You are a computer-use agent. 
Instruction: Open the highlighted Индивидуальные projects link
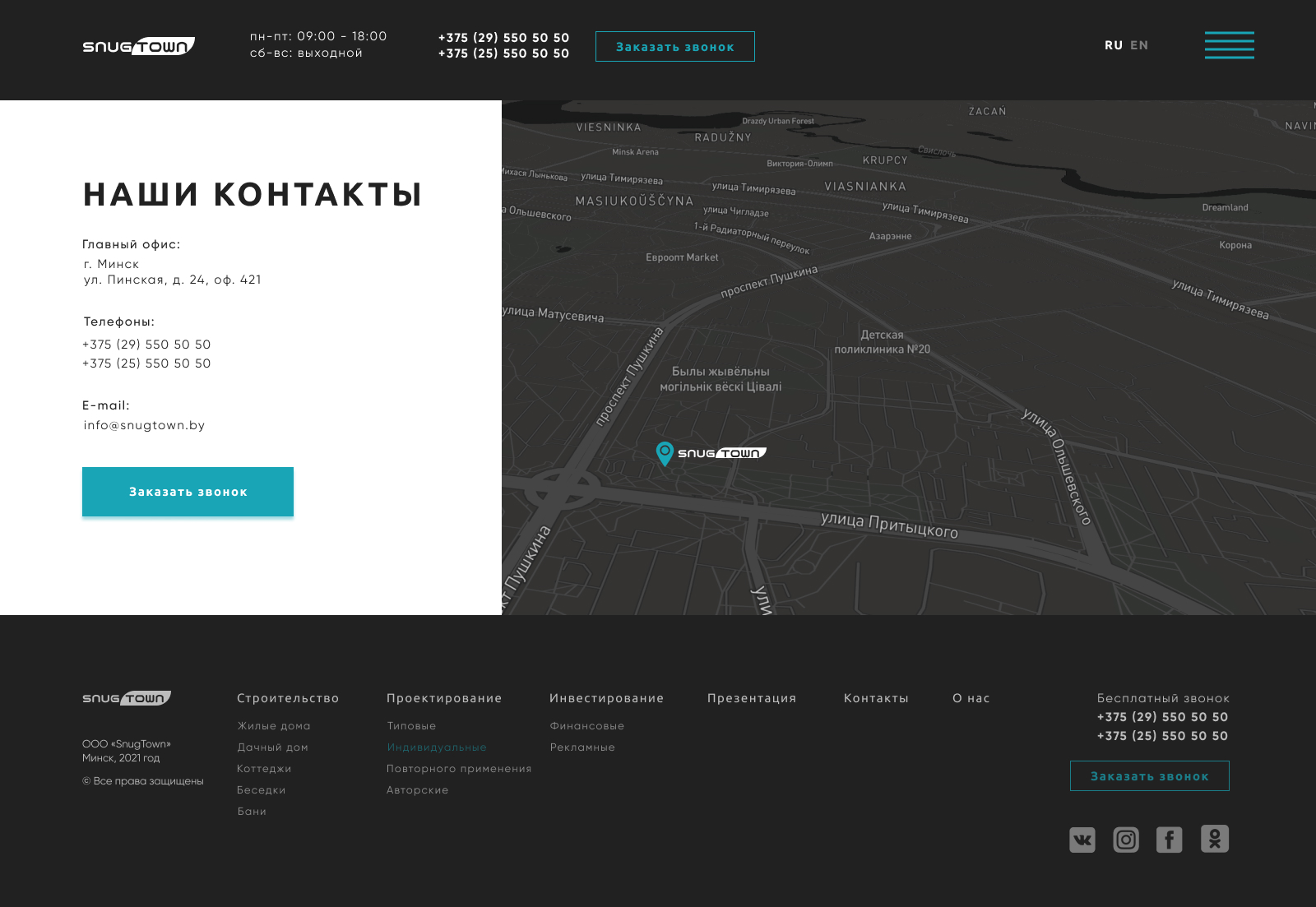[x=437, y=747]
